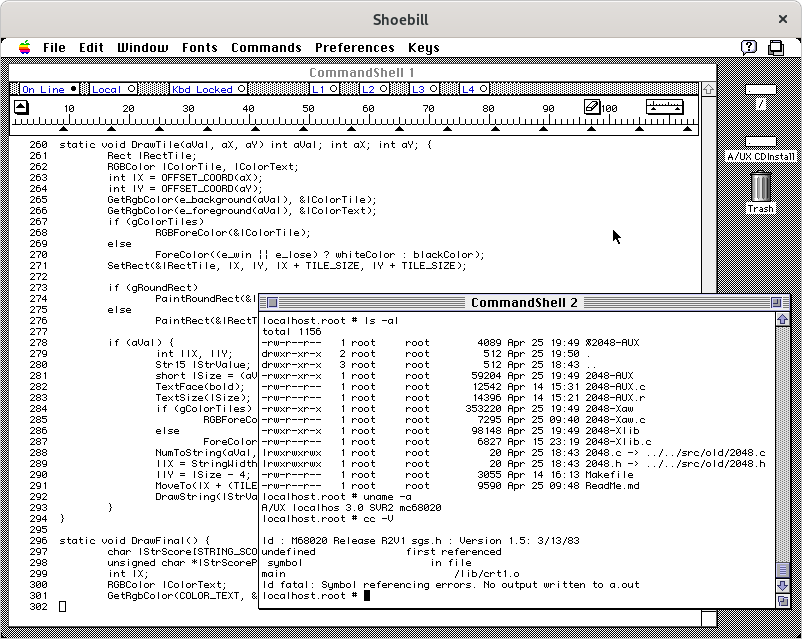
Task: Click the 'uname -a' command text
Action: 387,497
